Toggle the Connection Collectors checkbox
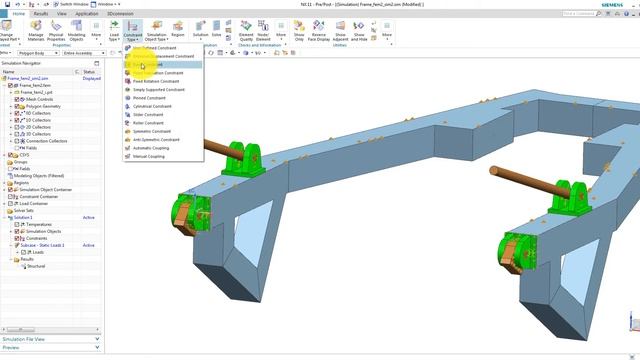The height and width of the screenshot is (360, 640). click(17, 141)
